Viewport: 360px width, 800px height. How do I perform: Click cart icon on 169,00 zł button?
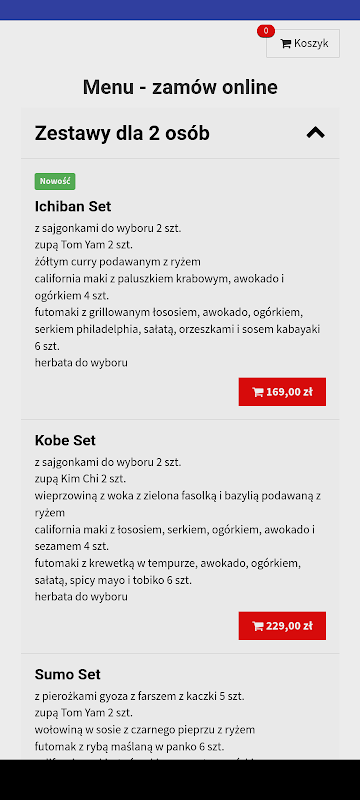pyautogui.click(x=258, y=392)
